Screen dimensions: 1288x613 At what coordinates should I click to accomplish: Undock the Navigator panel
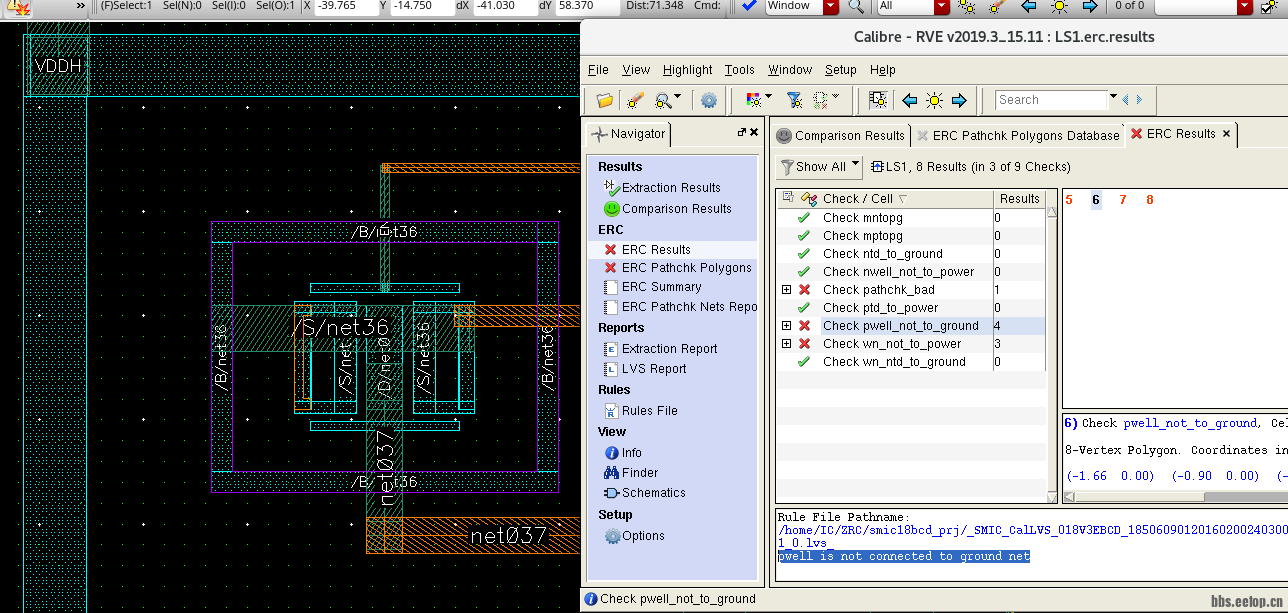tap(741, 132)
